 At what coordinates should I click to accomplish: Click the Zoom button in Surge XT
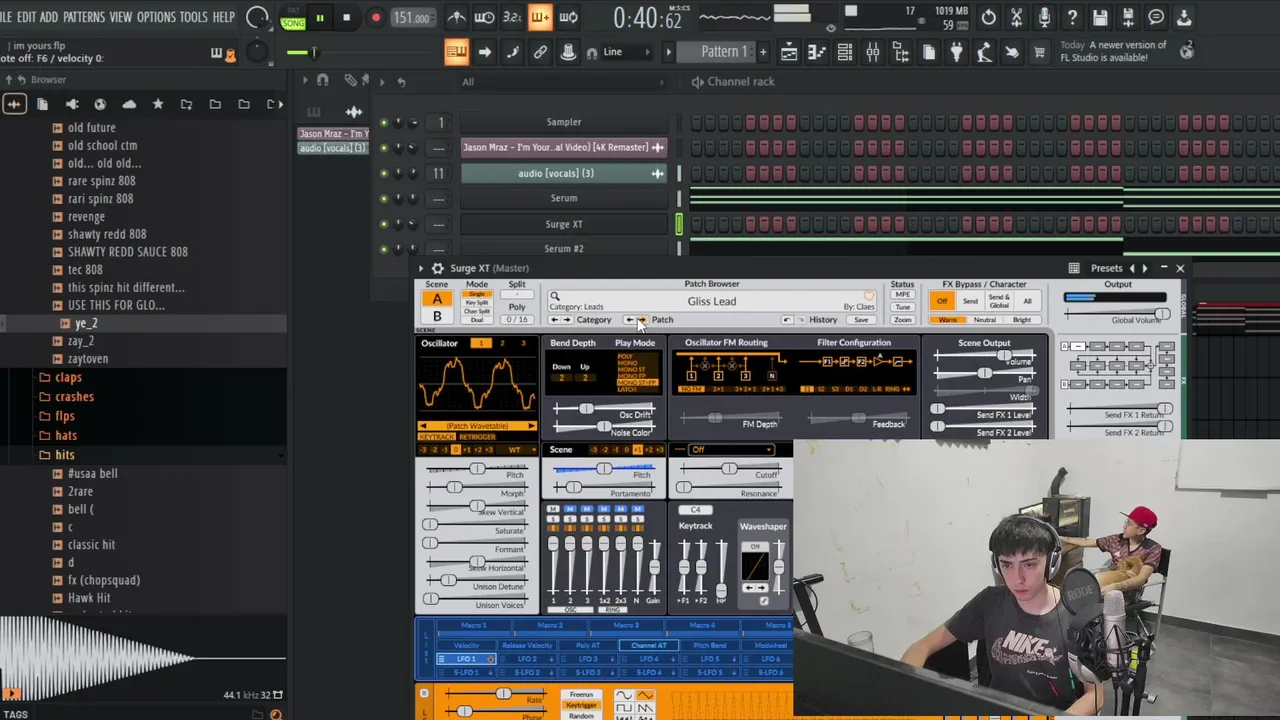pyautogui.click(x=902, y=320)
